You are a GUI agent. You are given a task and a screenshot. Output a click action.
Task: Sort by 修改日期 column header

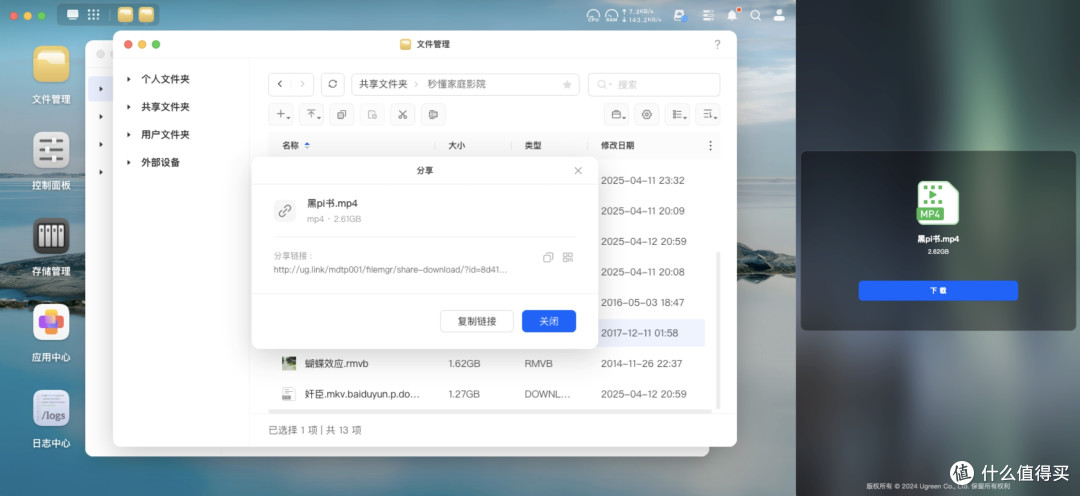pos(618,145)
